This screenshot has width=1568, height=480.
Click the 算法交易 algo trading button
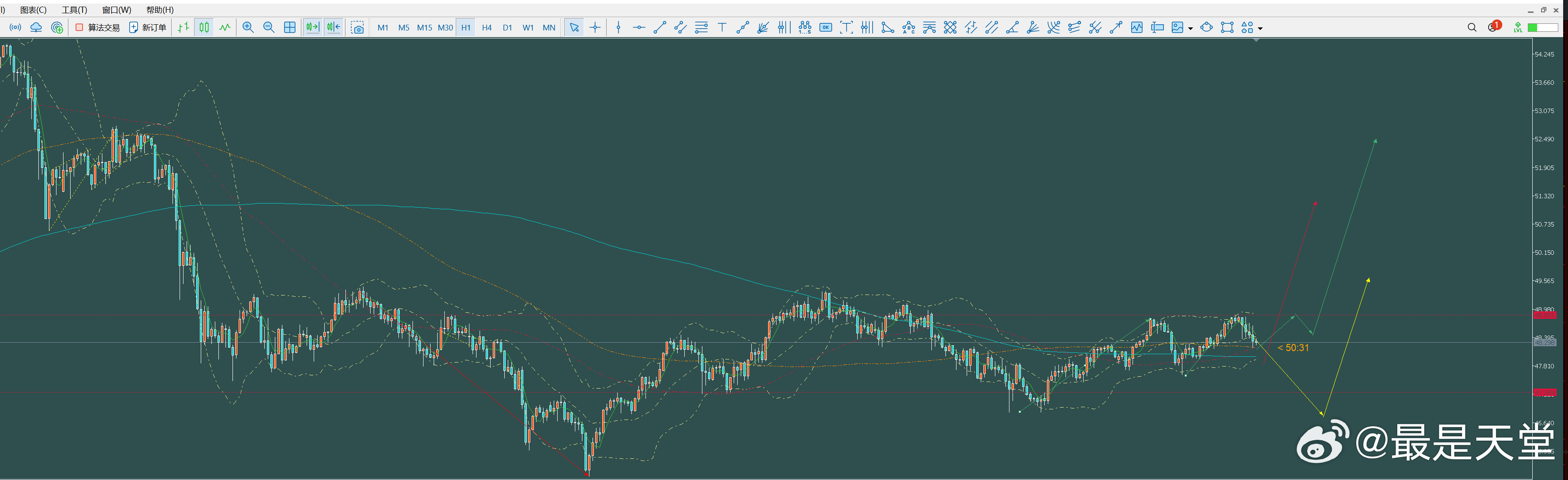pyautogui.click(x=98, y=27)
